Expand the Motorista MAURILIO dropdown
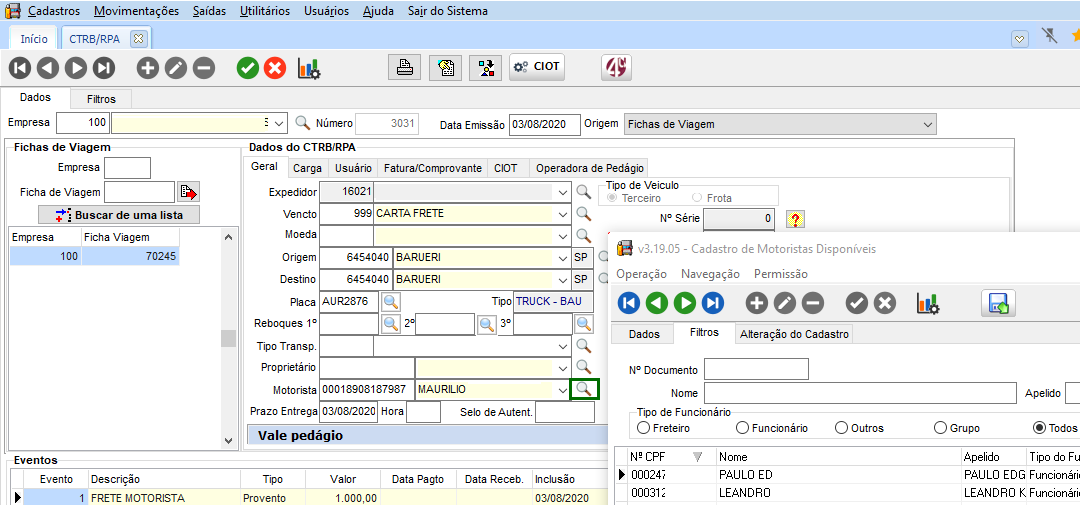1080x505 pixels. click(564, 389)
